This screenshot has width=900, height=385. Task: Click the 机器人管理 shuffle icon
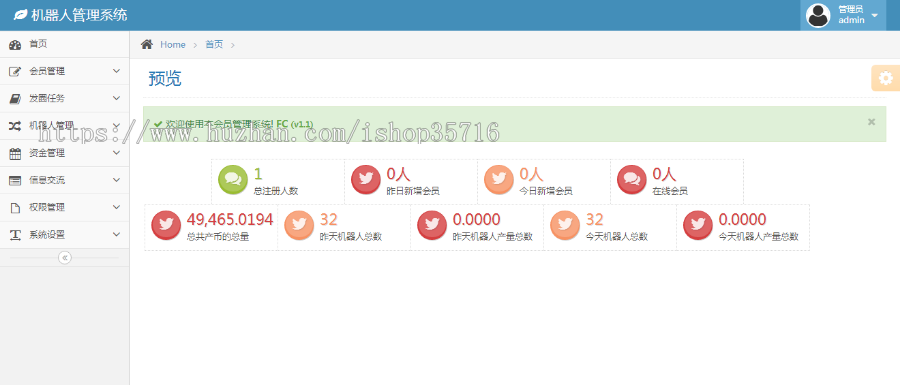pos(15,126)
